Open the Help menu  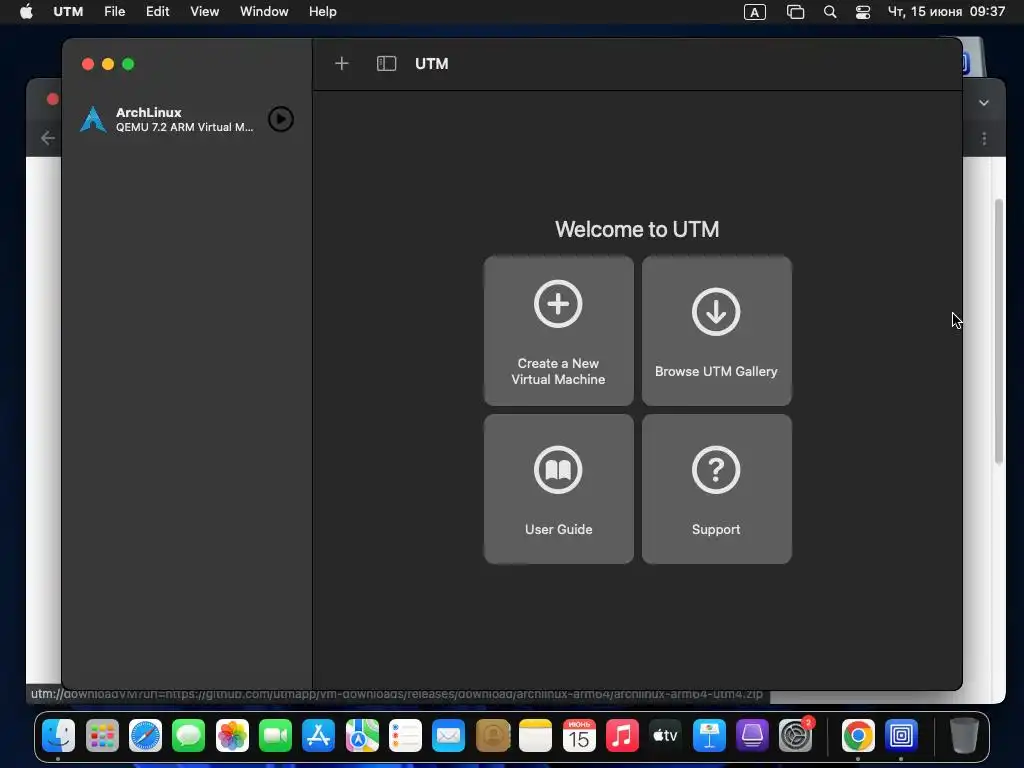point(323,12)
